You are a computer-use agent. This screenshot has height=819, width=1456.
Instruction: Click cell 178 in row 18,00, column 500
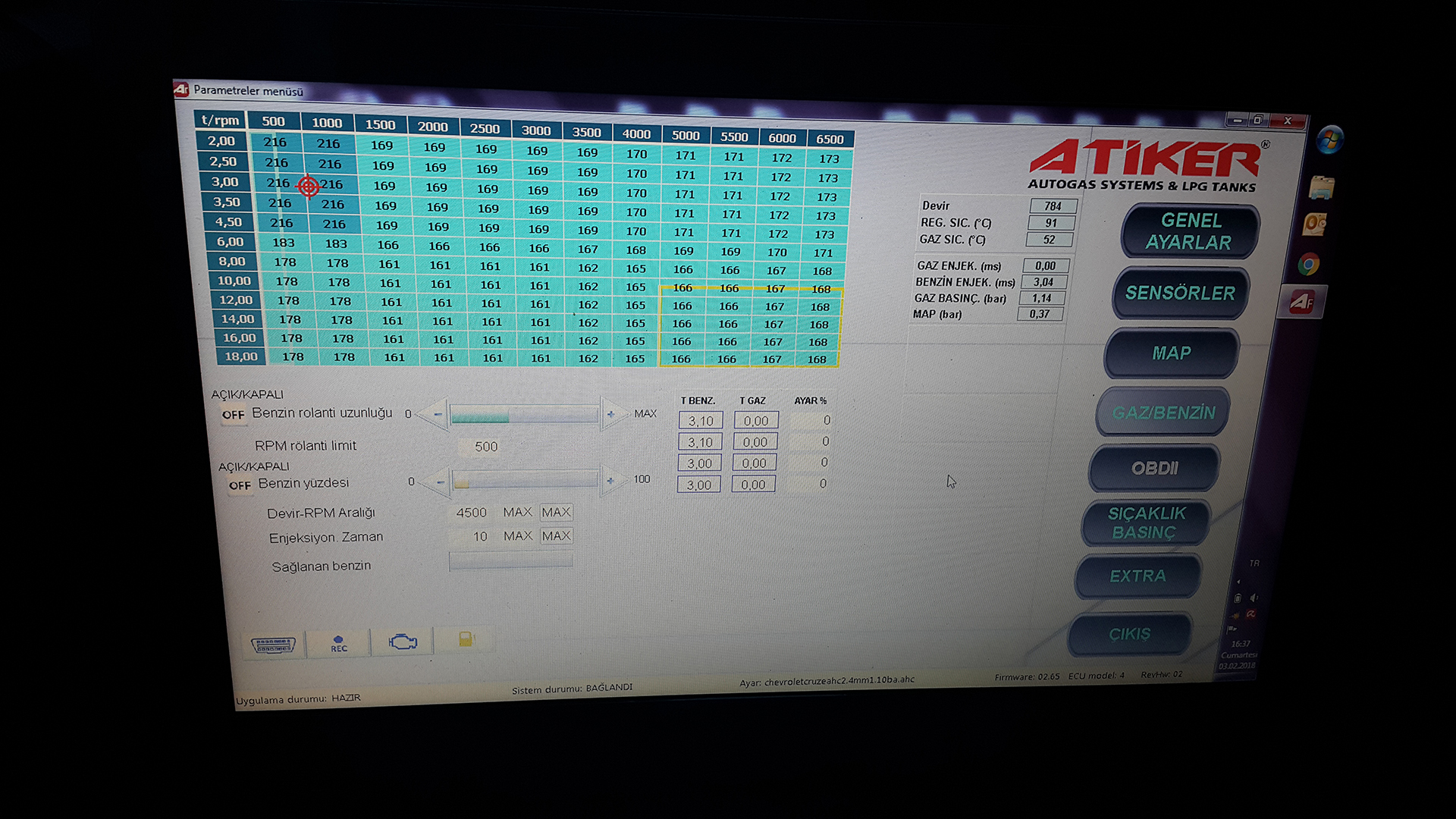tap(293, 356)
